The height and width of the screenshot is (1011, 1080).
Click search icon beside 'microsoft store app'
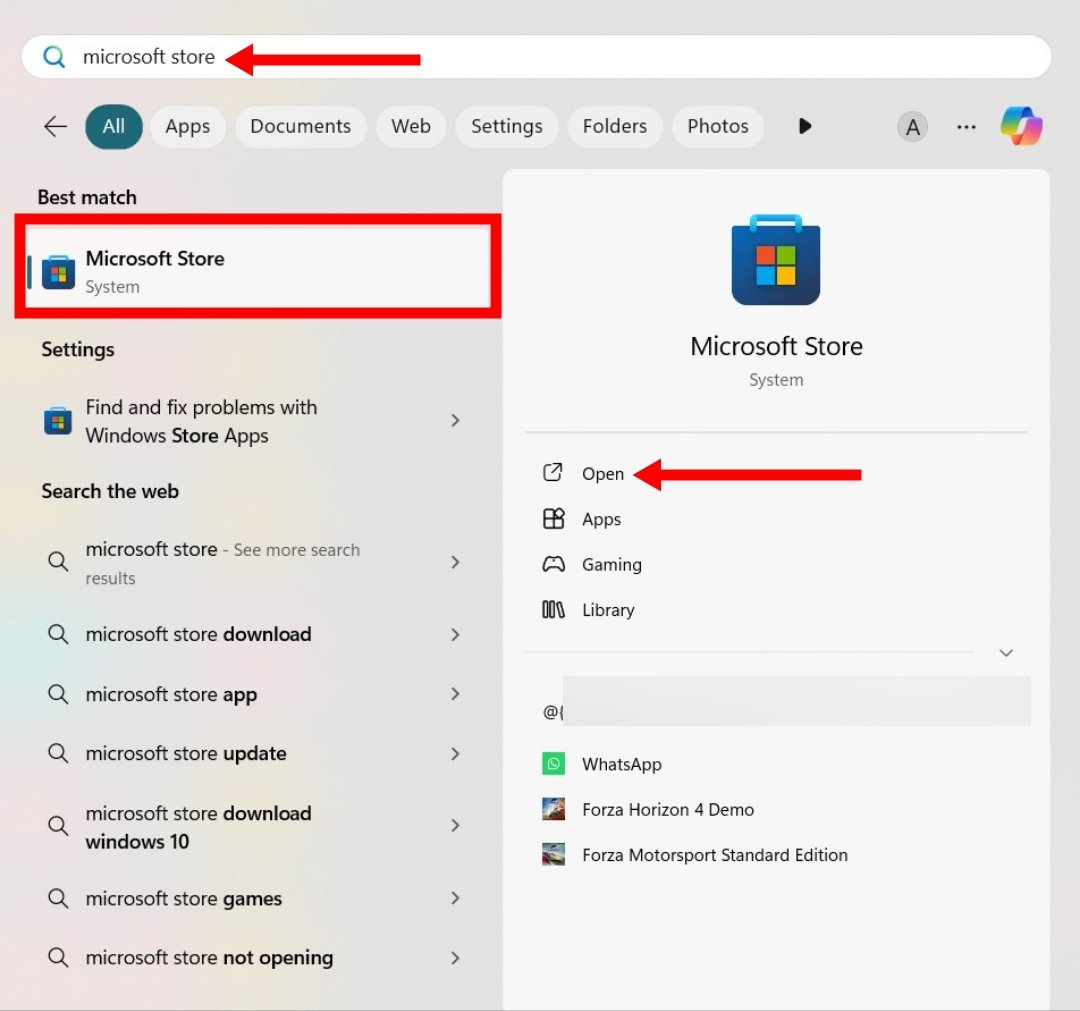[58, 694]
